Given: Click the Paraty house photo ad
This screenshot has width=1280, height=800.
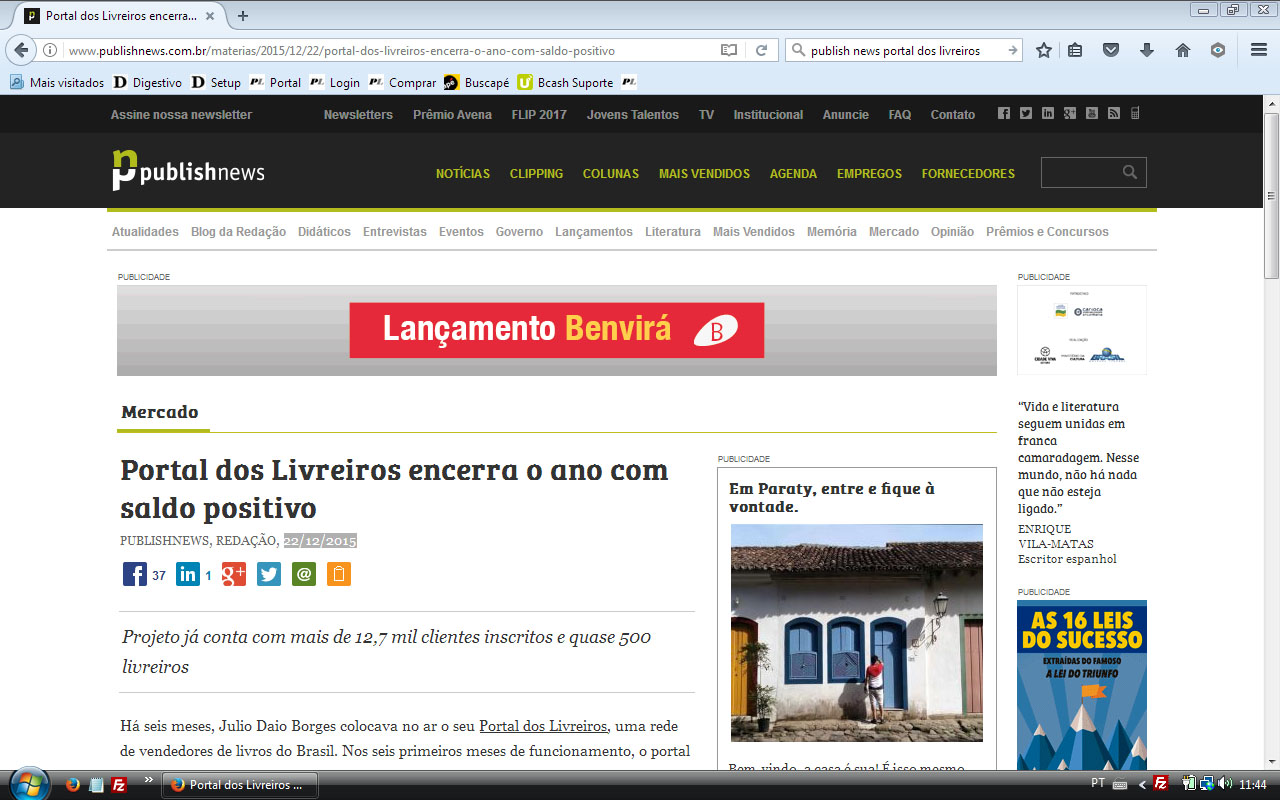Looking at the screenshot, I should point(857,633).
